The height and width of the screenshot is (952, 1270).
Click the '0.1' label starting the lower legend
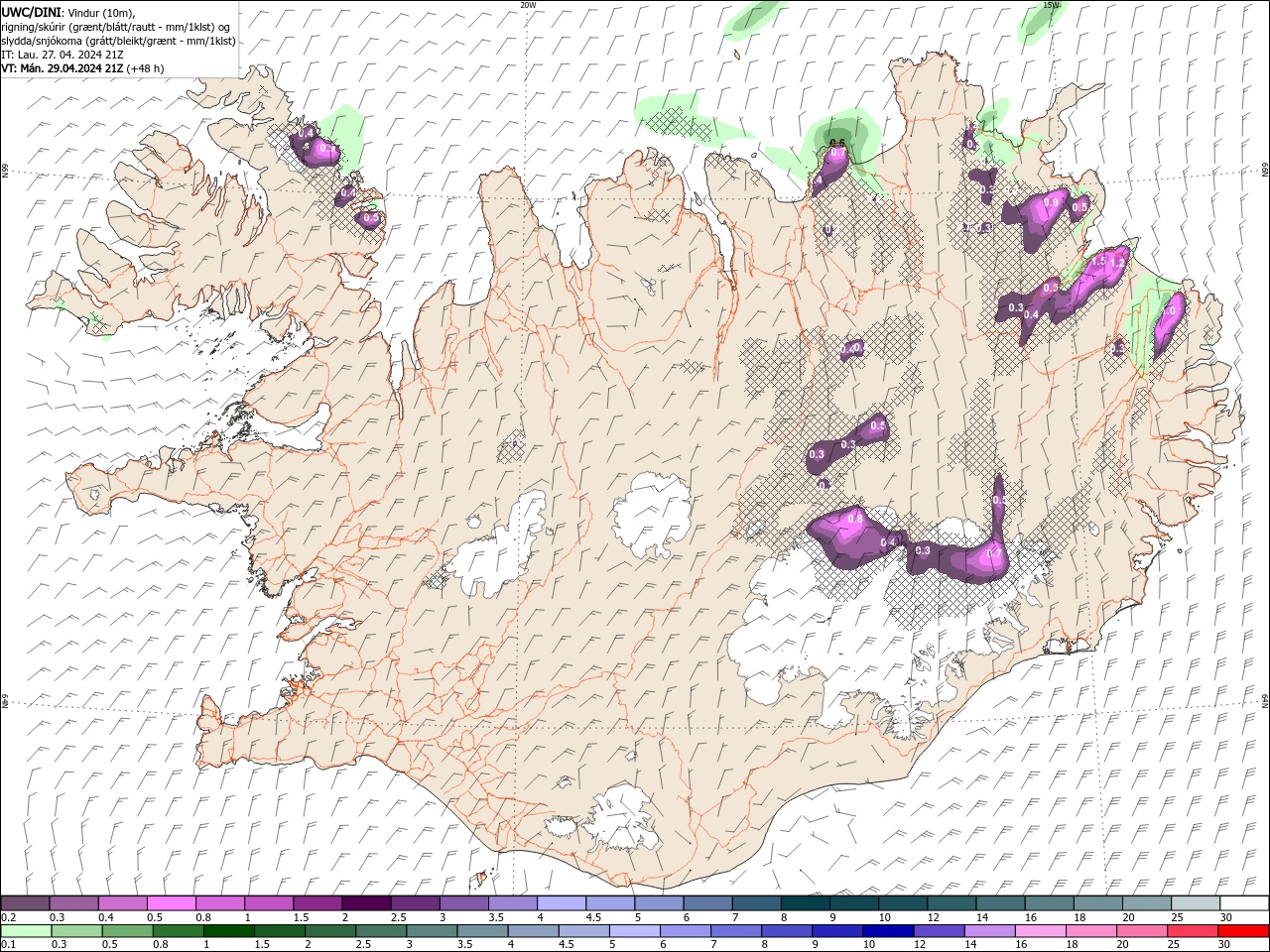click(x=8, y=944)
